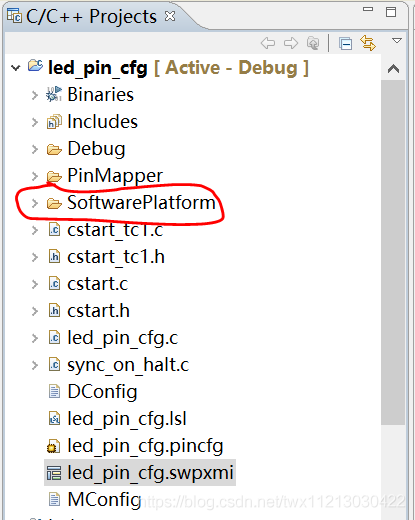The height and width of the screenshot is (520, 415).
Task: Select the led_pin_cfg.swpxmi file icon
Action: [x=54, y=473]
